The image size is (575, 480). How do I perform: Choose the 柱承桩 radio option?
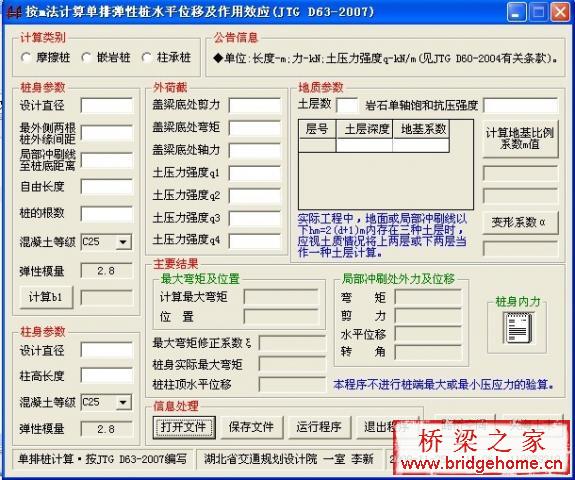pyautogui.click(x=147, y=58)
